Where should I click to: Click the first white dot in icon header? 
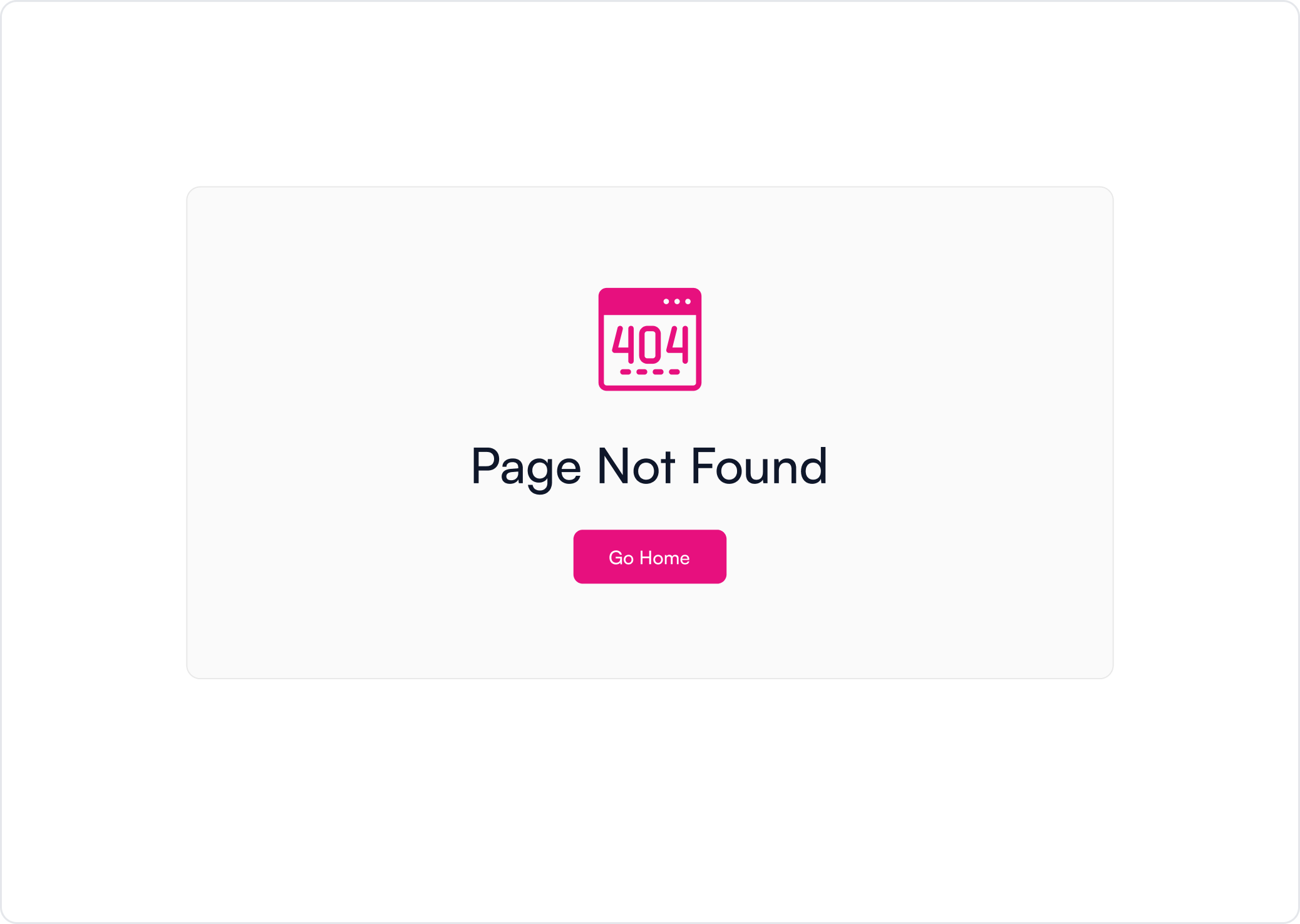tap(666, 302)
